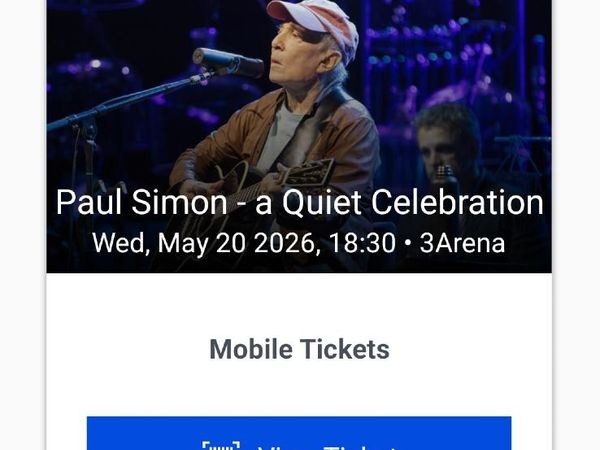Click the bullet separator before 3Arena

tap(408, 244)
